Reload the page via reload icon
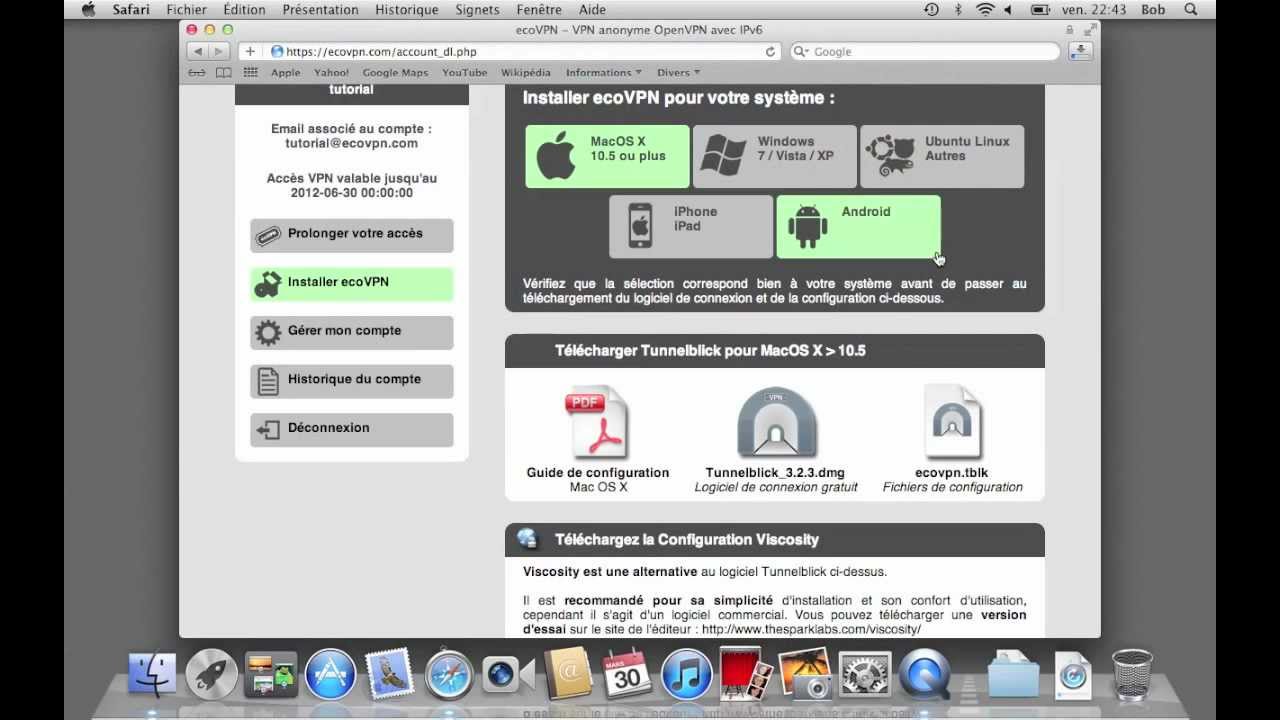 tap(770, 52)
